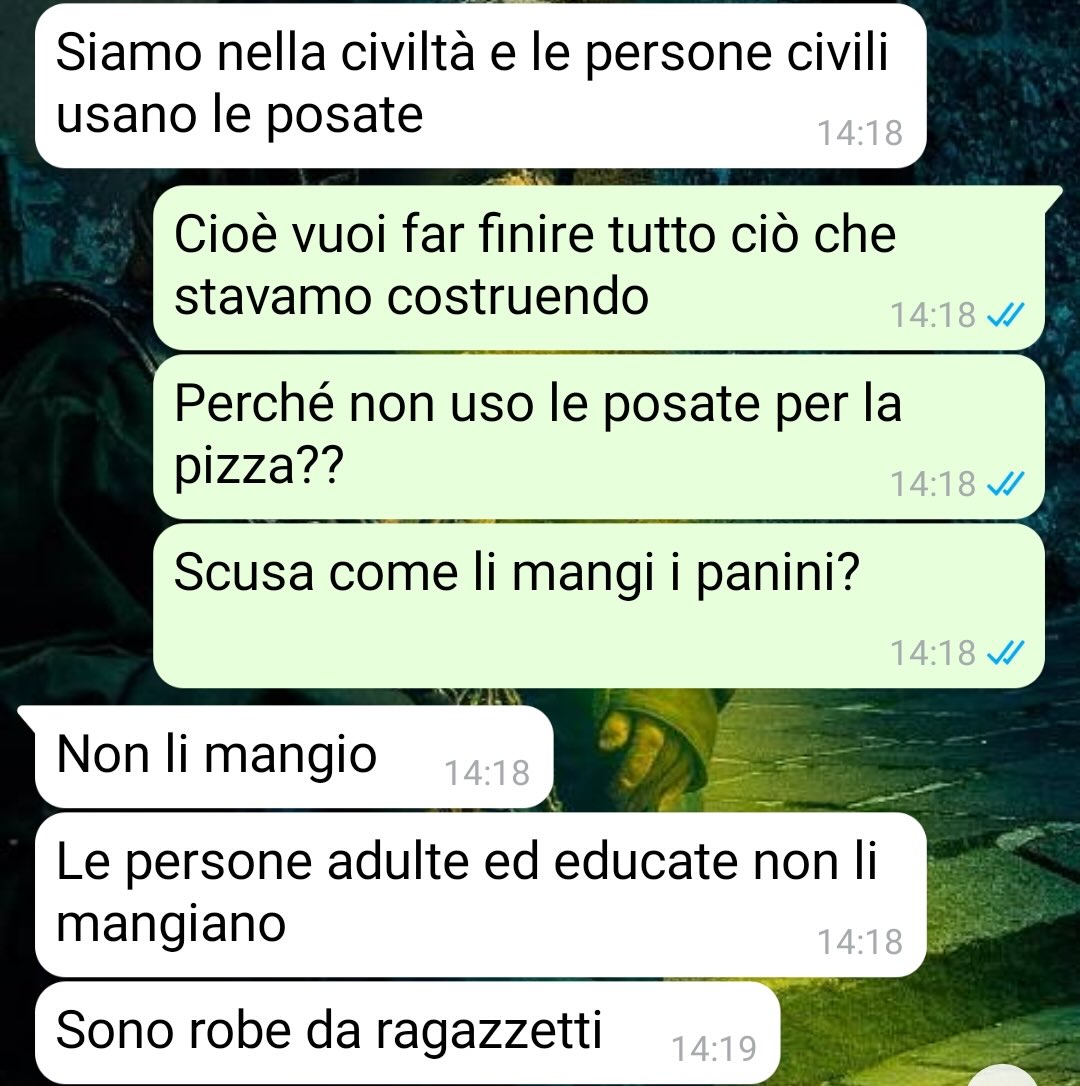This screenshot has width=1080, height=1086.
Task: Tap the word 'costruendo' in the sent message
Action: tap(517, 298)
